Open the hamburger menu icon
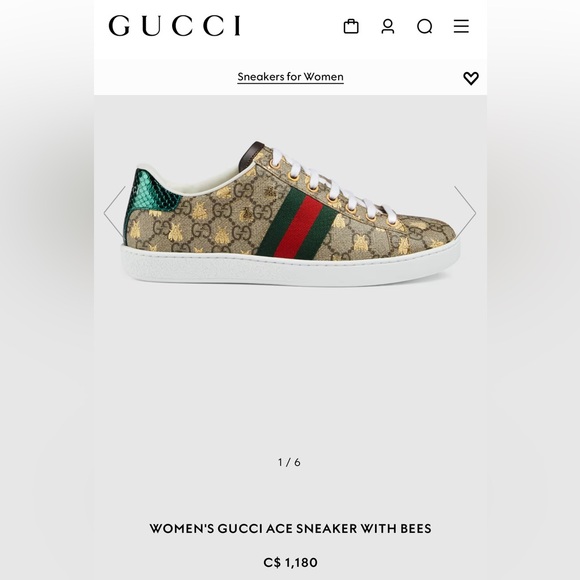The width and height of the screenshot is (580, 580). 461,26
